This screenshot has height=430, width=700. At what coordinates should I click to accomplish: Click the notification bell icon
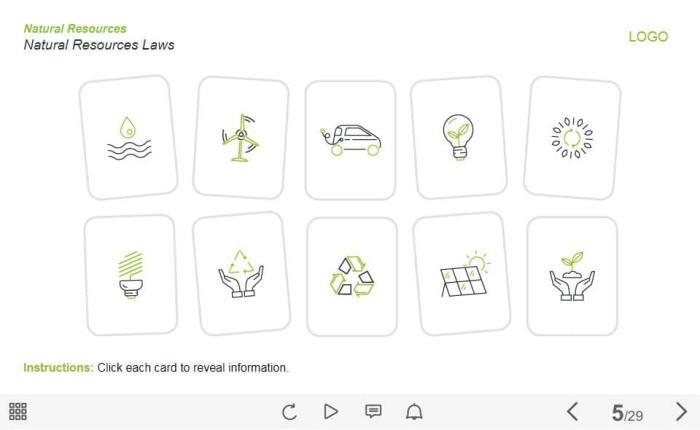click(x=414, y=411)
